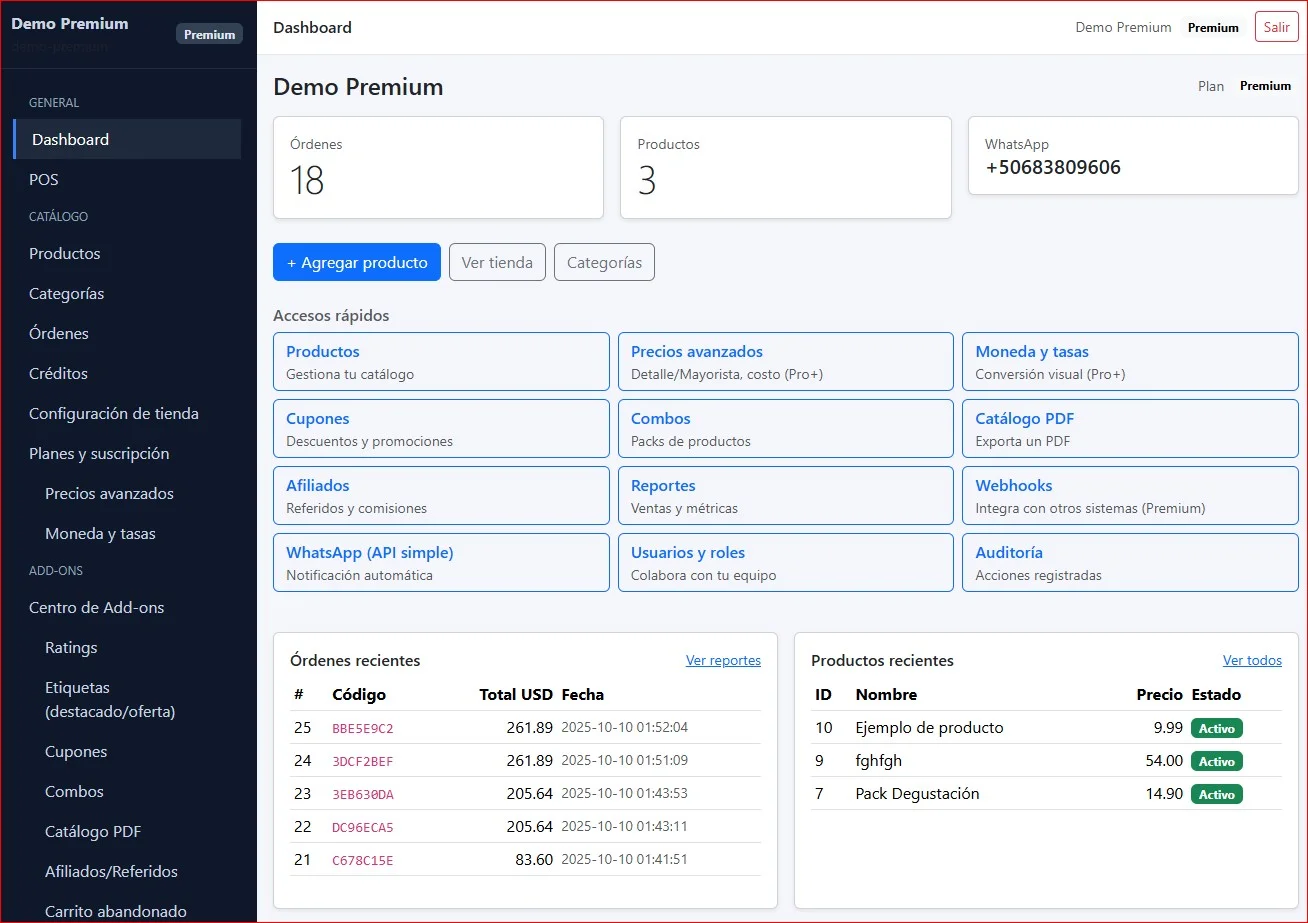Open the WhatsApp (API simple) card
The image size is (1308, 923).
[441, 562]
